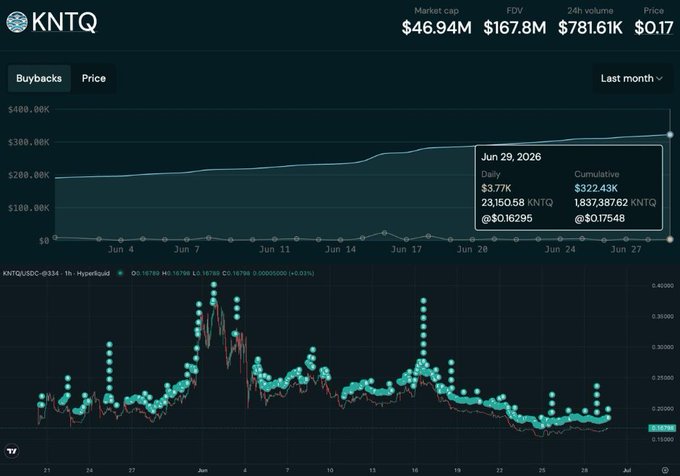Screen dimensions: 680x476
Task: Open the TradingView logo link
Action: [x=12, y=451]
